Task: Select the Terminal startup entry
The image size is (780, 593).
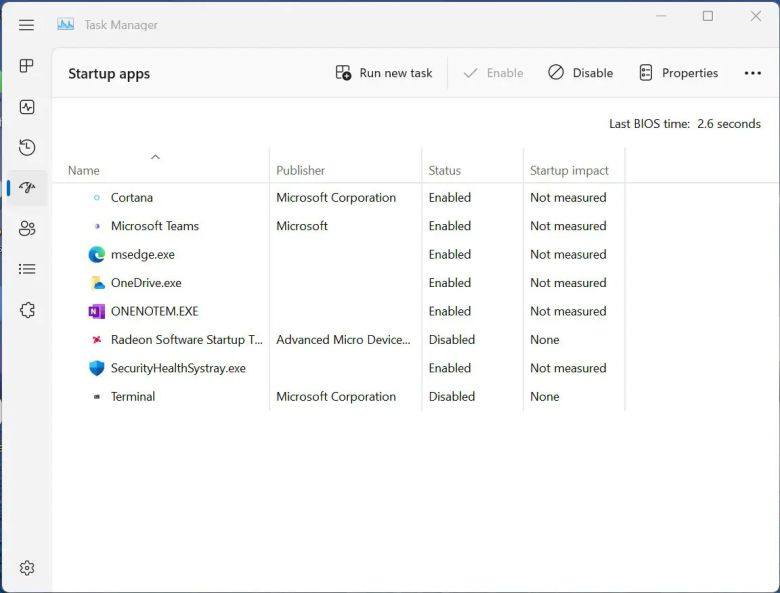Action: pyautogui.click(x=133, y=397)
